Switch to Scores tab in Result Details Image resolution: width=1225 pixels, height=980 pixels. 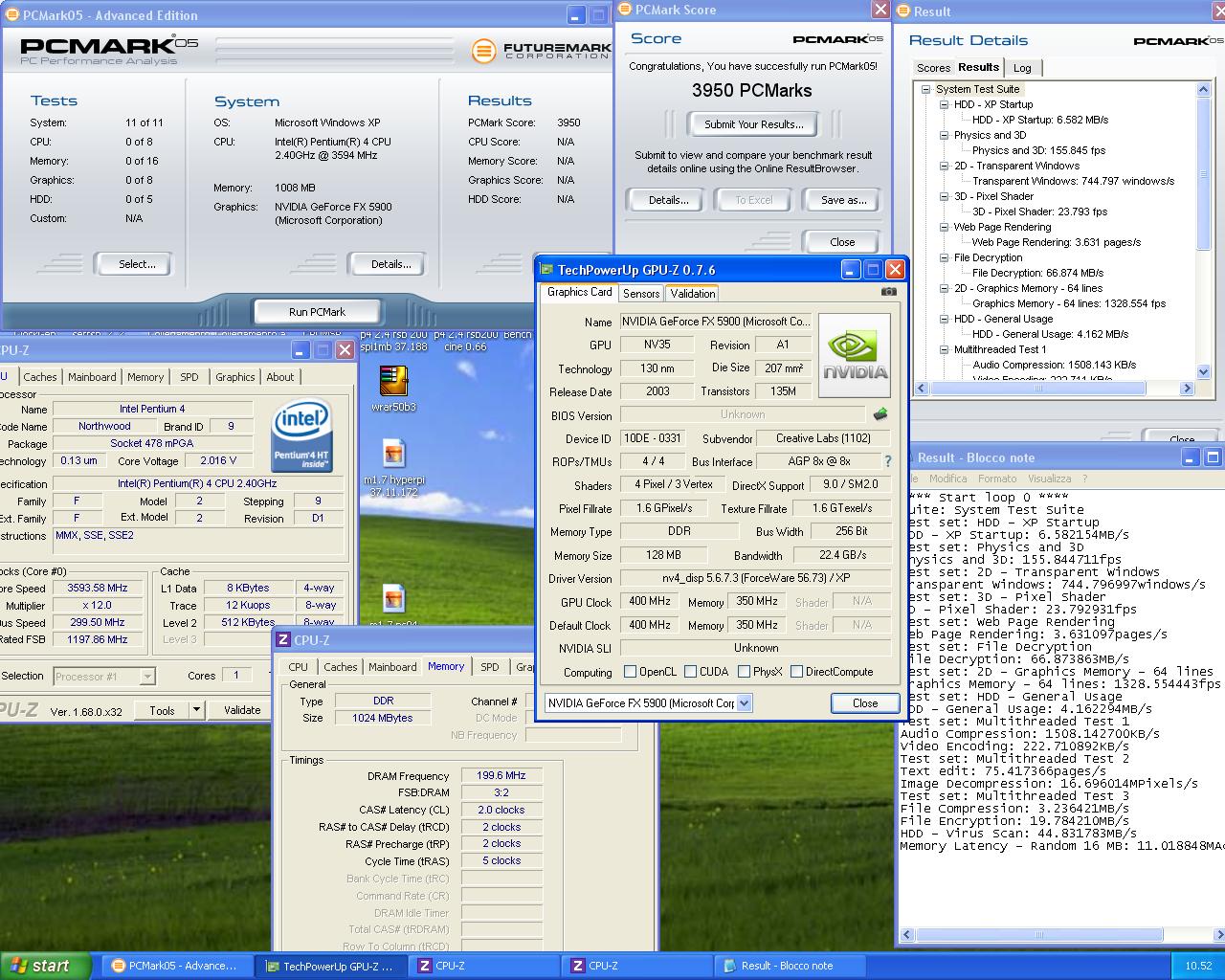coord(933,68)
